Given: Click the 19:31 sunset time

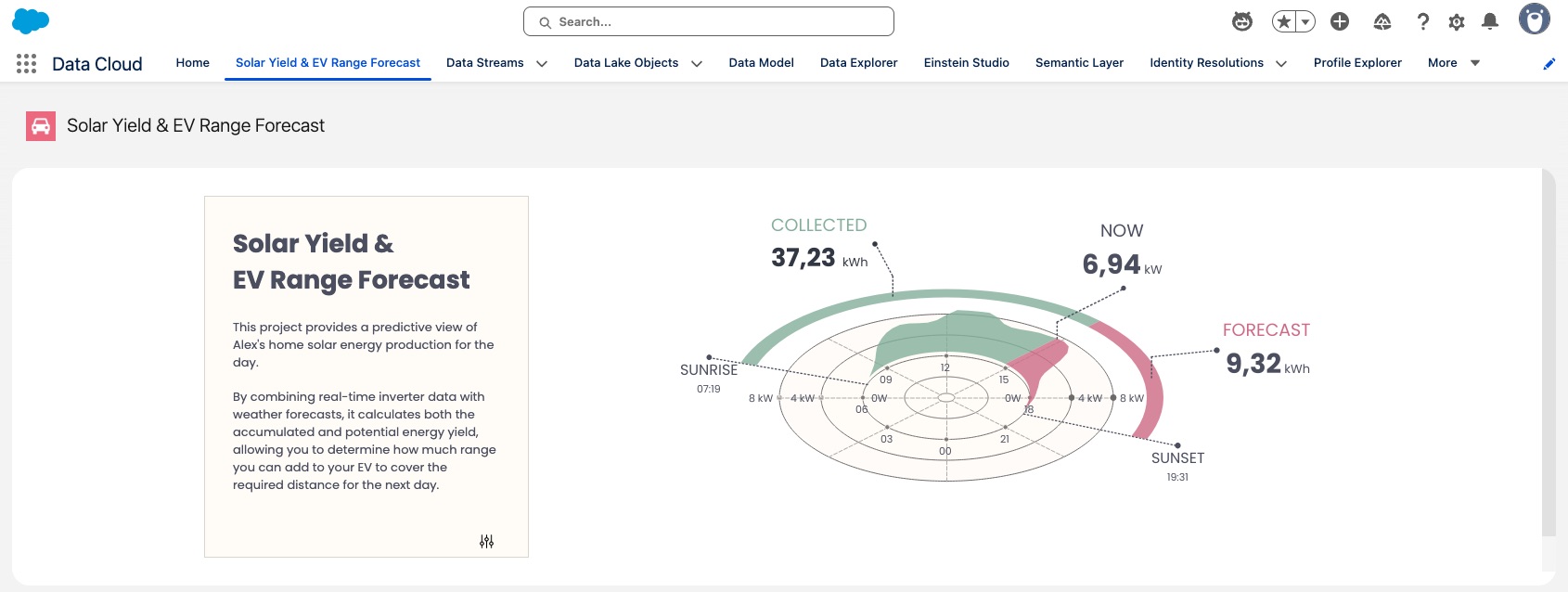Looking at the screenshot, I should click(x=1177, y=477).
